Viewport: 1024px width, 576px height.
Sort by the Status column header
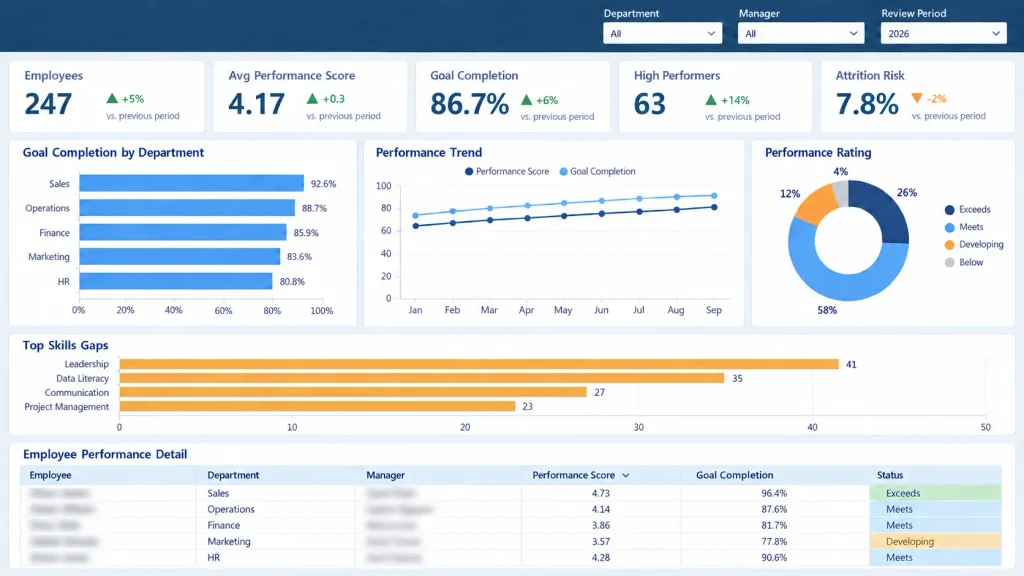(x=890, y=475)
